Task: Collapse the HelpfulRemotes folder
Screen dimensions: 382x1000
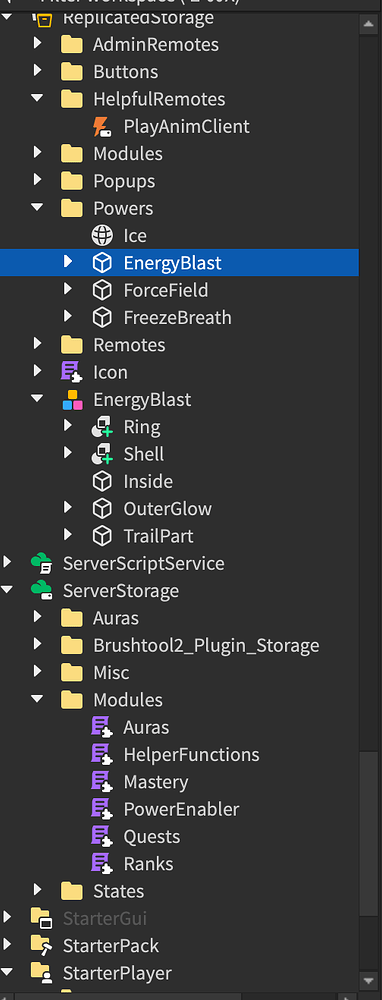Action: tap(38, 99)
